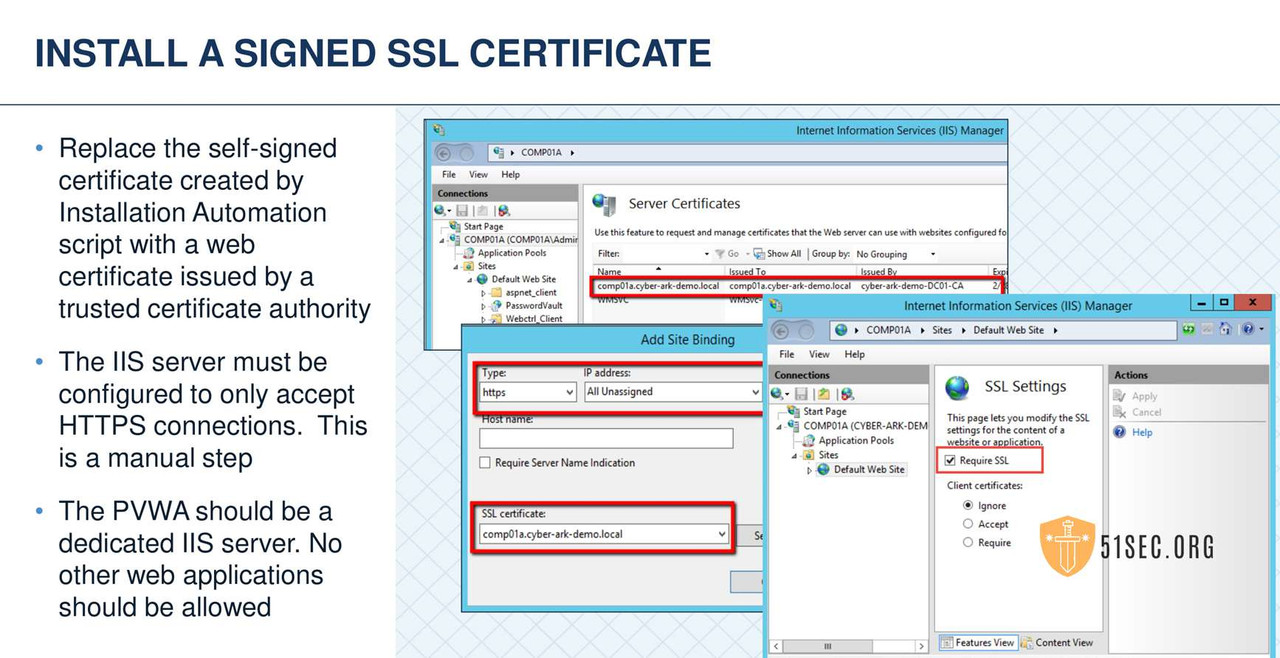Open Group by No Grouping dropdown
The image size is (1280, 658).
pyautogui.click(x=932, y=254)
